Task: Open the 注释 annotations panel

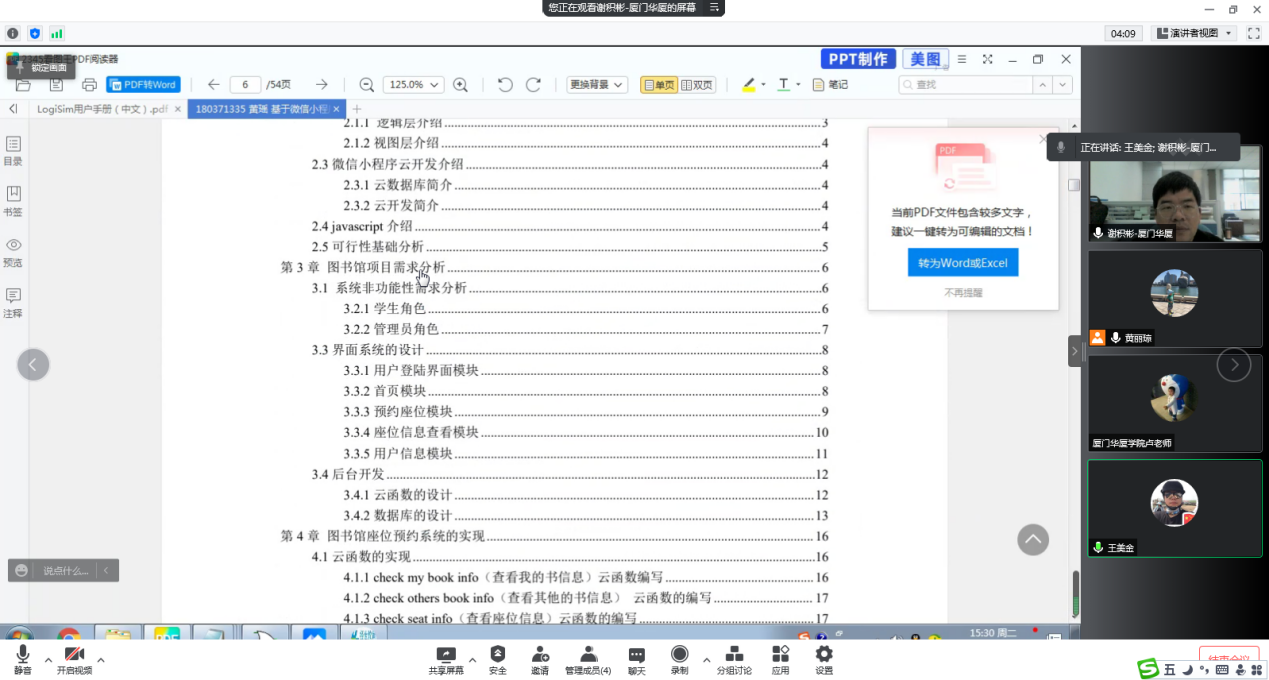Action: coord(13,303)
